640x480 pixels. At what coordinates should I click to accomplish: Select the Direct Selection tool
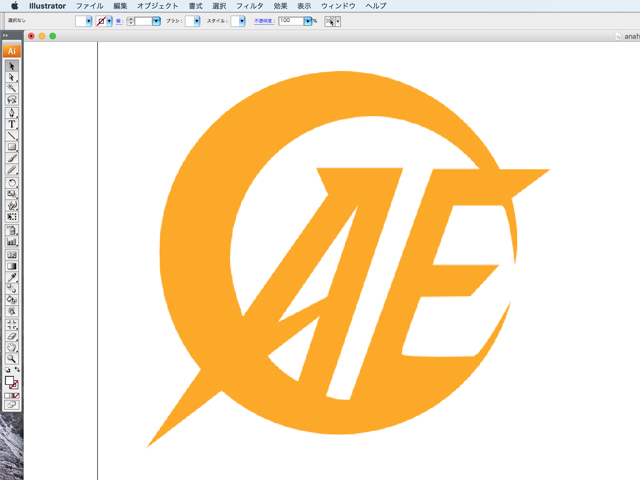(x=11, y=77)
